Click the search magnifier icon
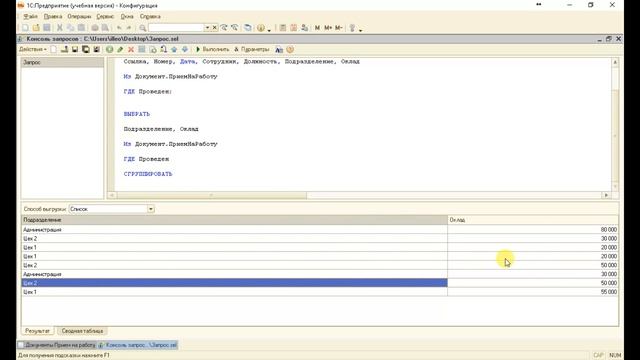The width and height of the screenshot is (640, 360). (x=142, y=28)
